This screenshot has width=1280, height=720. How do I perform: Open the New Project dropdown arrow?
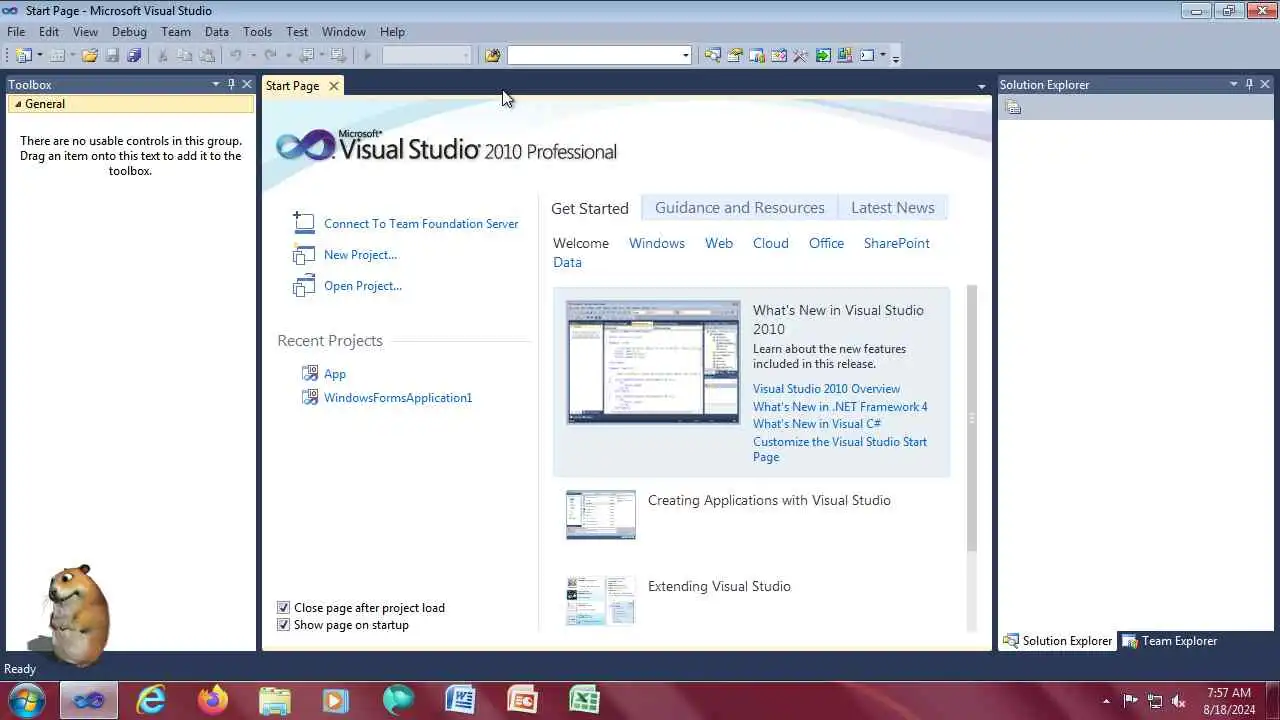point(40,55)
